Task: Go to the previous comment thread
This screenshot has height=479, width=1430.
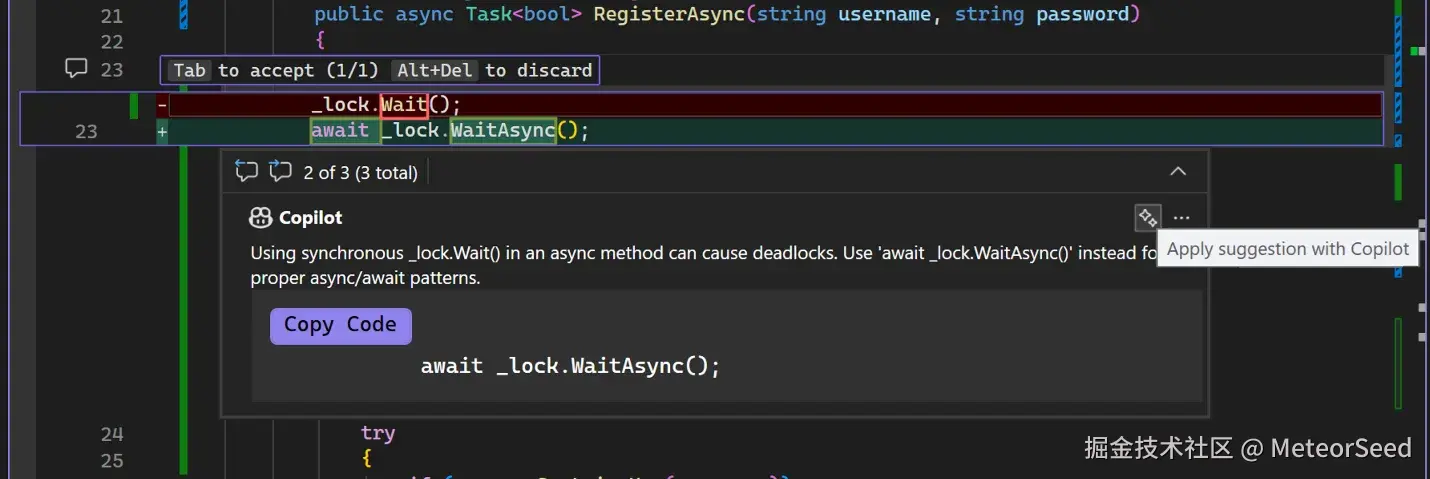Action: tap(246, 172)
